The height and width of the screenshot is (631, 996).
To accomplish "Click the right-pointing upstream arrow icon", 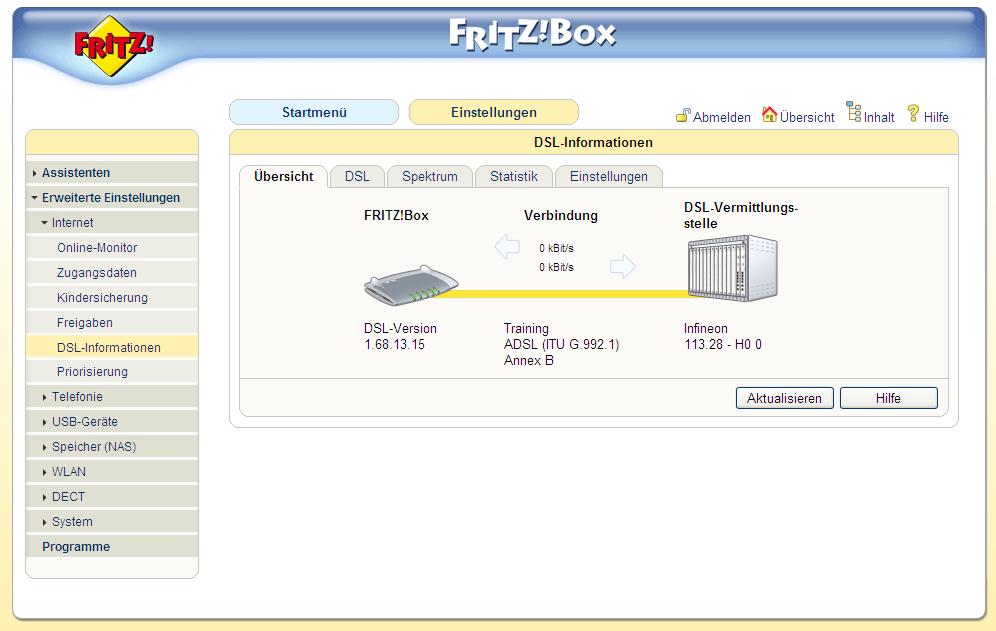I will pyautogui.click(x=623, y=266).
